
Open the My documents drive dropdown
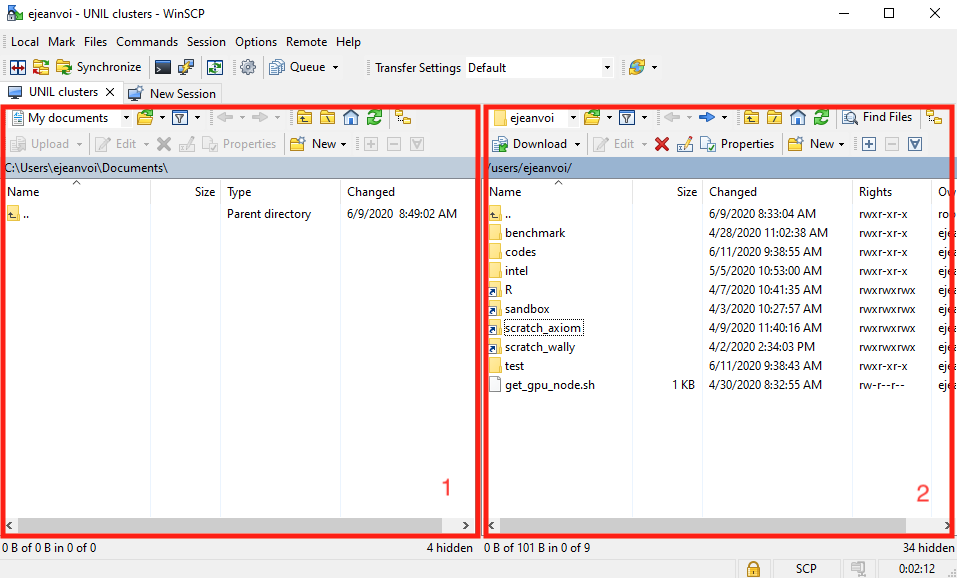(126, 118)
